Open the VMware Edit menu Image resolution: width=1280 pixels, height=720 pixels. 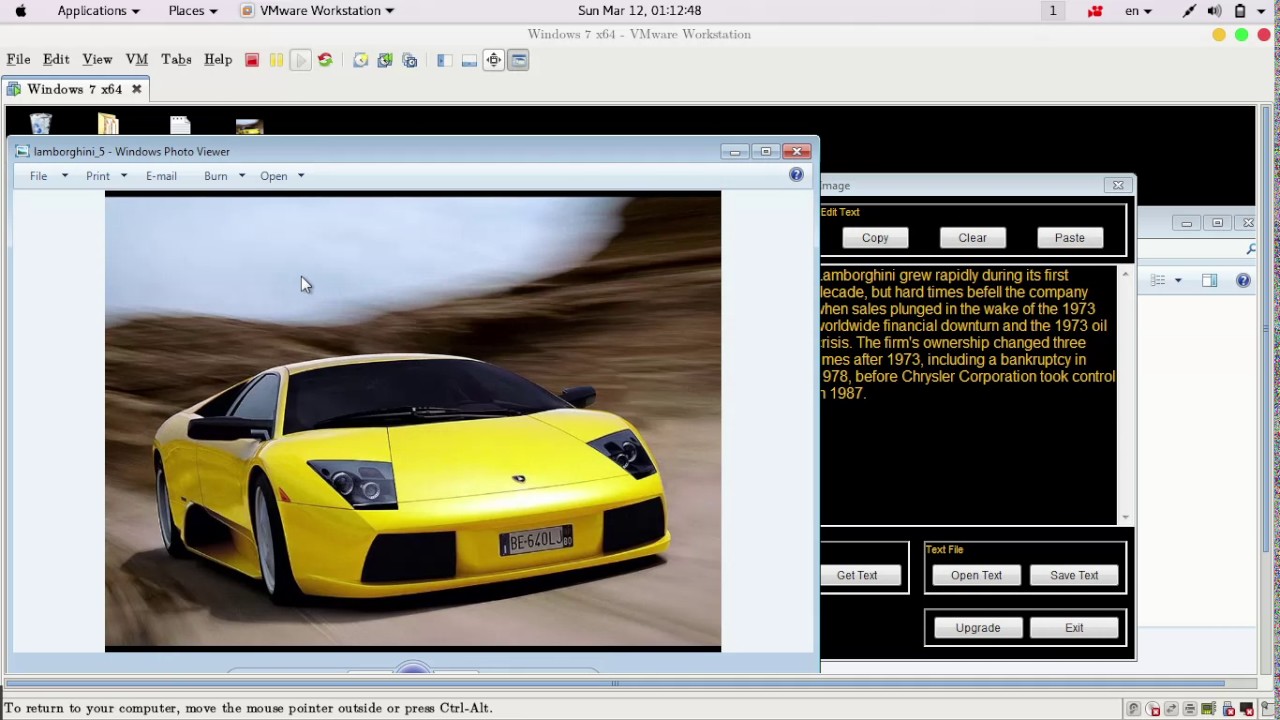pyautogui.click(x=56, y=60)
